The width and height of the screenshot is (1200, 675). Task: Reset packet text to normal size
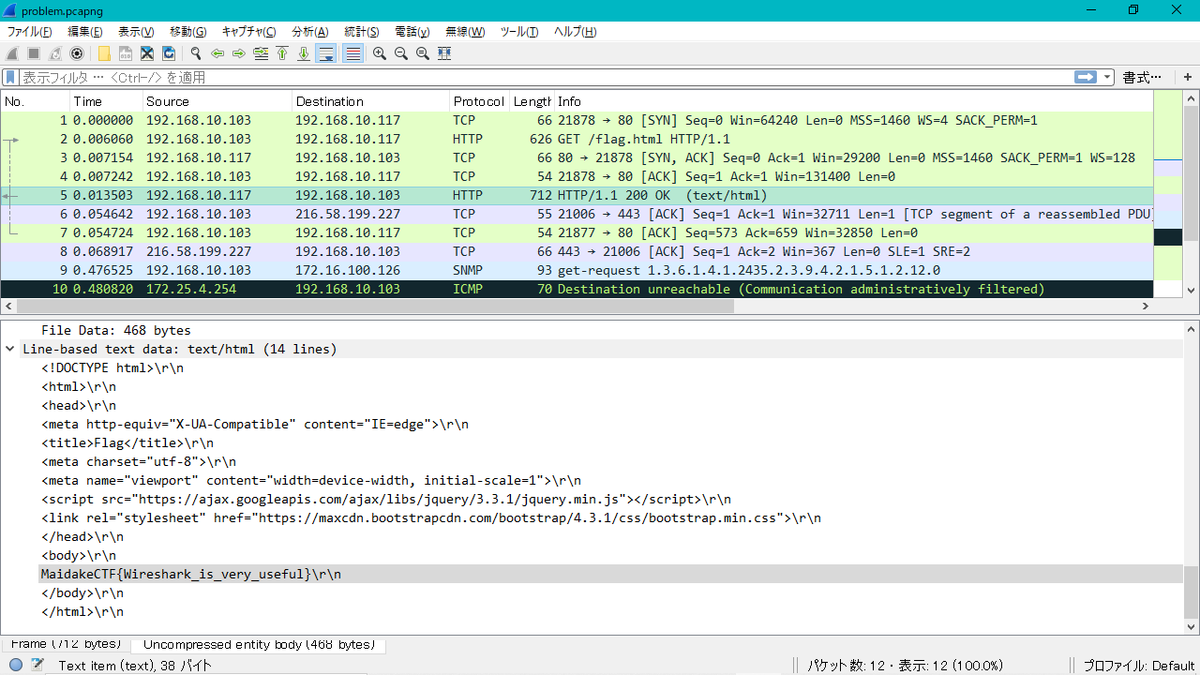422,53
